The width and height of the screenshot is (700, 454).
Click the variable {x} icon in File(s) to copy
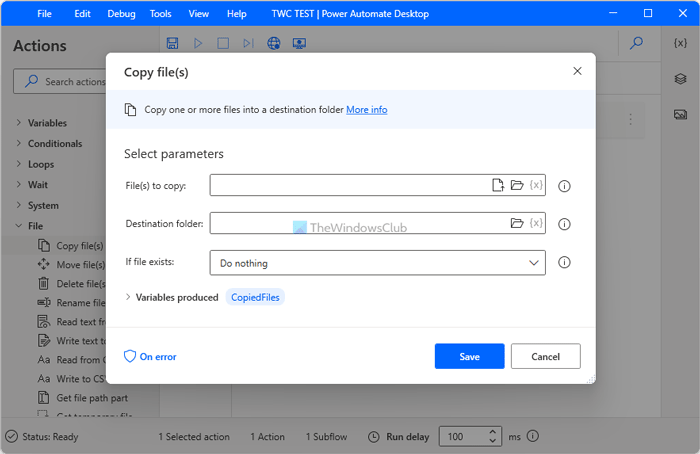[535, 185]
